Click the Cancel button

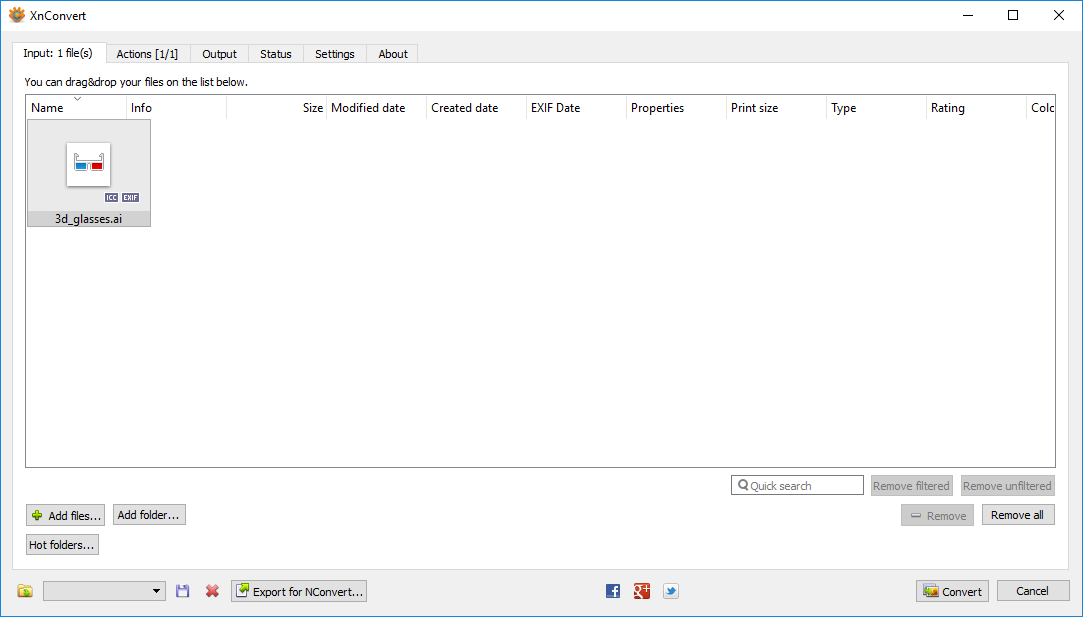1033,591
